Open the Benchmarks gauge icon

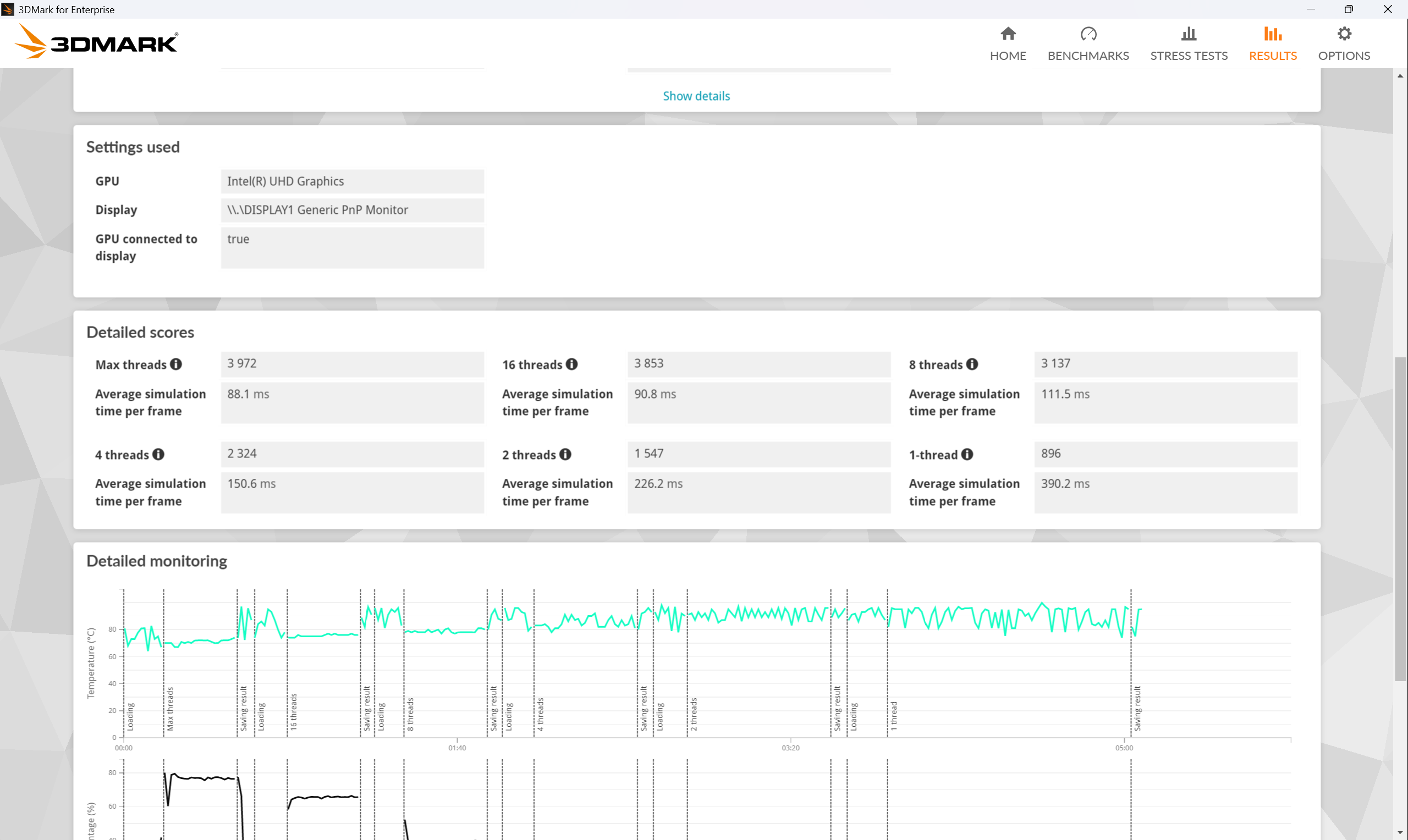pyautogui.click(x=1087, y=34)
